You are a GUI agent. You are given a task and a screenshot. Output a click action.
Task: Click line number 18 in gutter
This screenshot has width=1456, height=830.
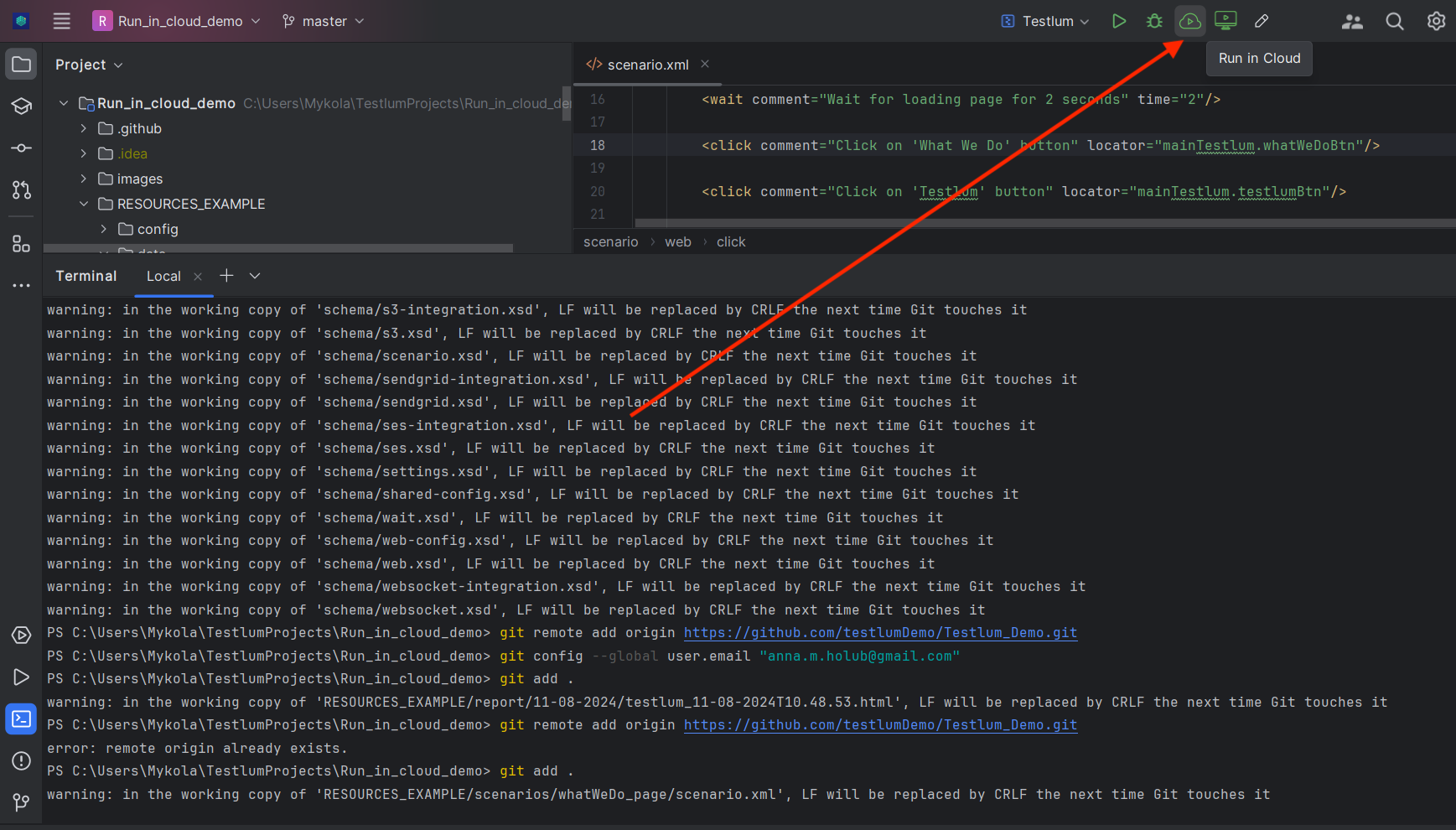tap(598, 145)
